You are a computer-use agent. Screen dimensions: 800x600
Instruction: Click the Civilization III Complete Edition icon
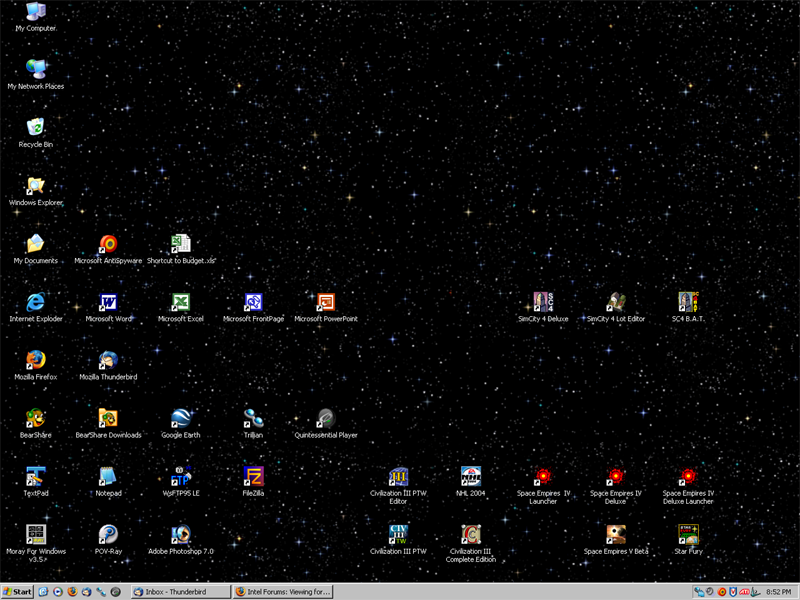coord(471,535)
